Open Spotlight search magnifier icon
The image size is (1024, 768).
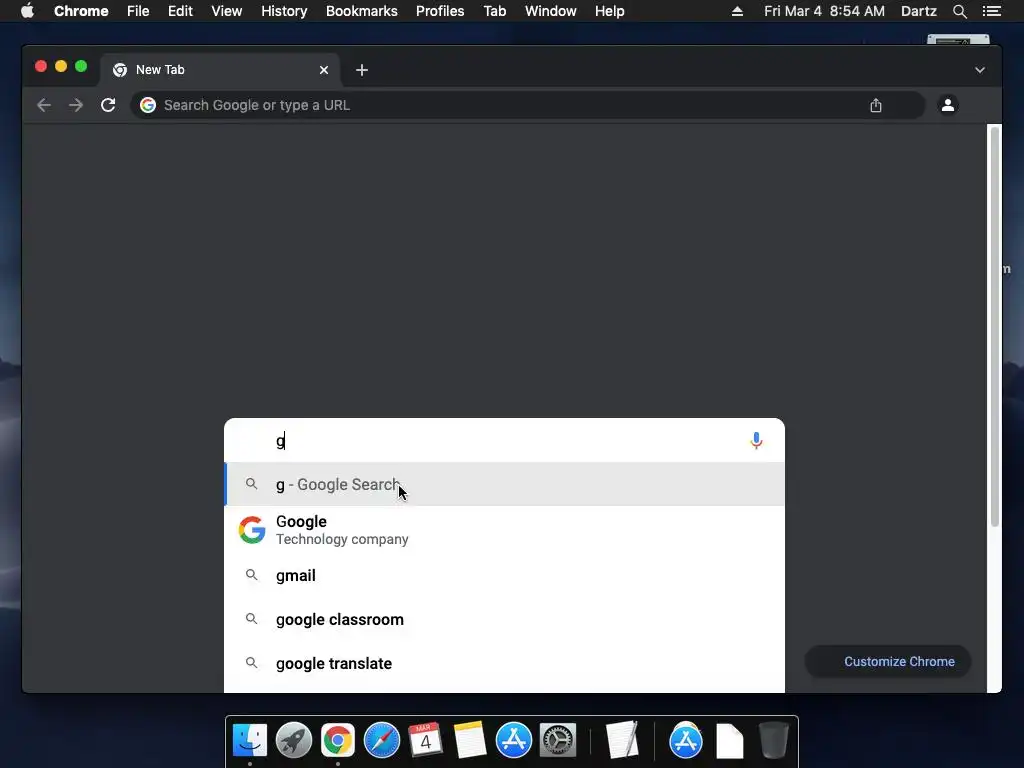point(959,11)
